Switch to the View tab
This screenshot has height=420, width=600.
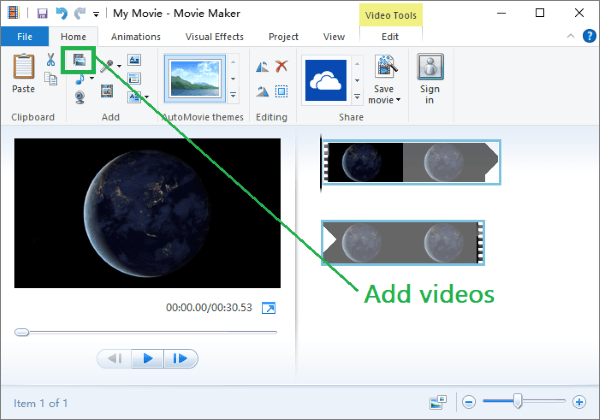(334, 37)
